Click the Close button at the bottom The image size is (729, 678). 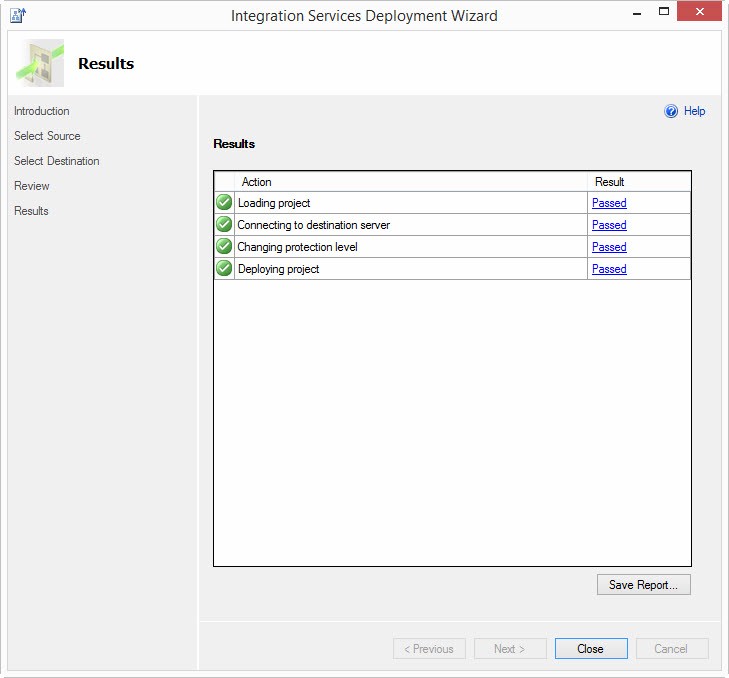tap(591, 649)
